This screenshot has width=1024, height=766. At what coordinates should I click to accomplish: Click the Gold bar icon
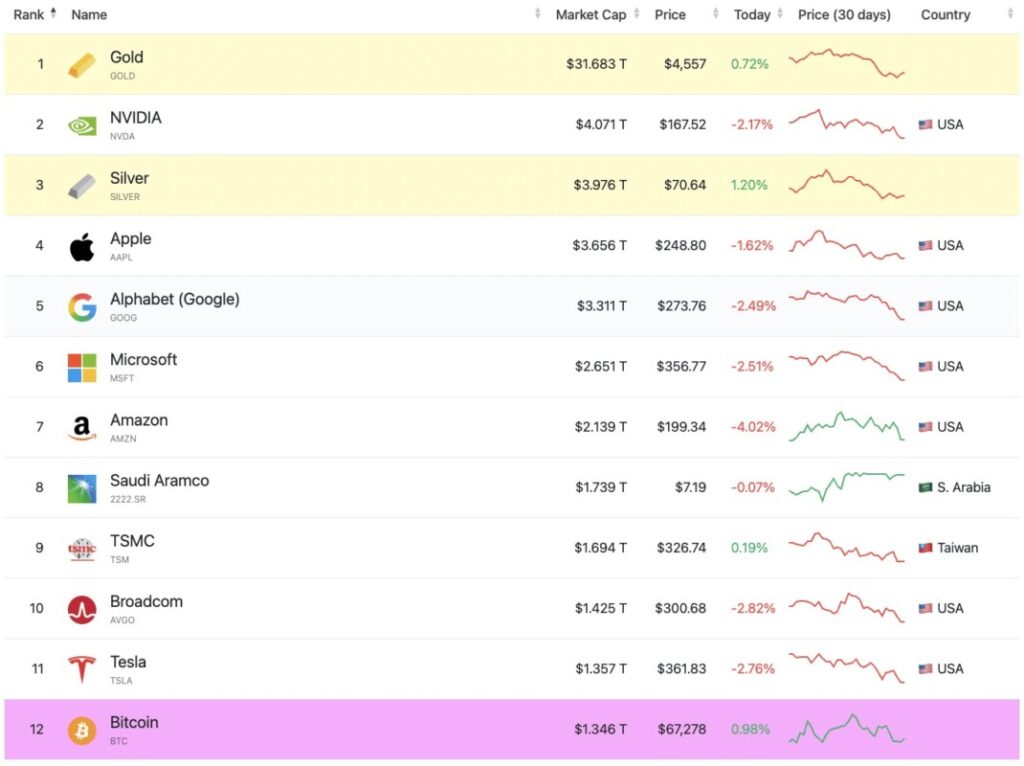82,65
